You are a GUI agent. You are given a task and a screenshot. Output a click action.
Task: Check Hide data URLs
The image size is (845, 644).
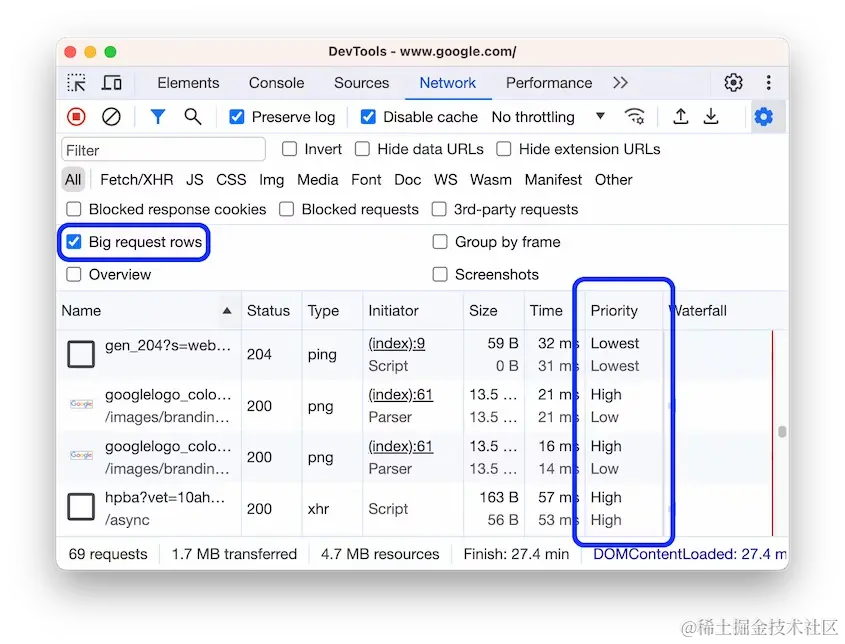362,149
